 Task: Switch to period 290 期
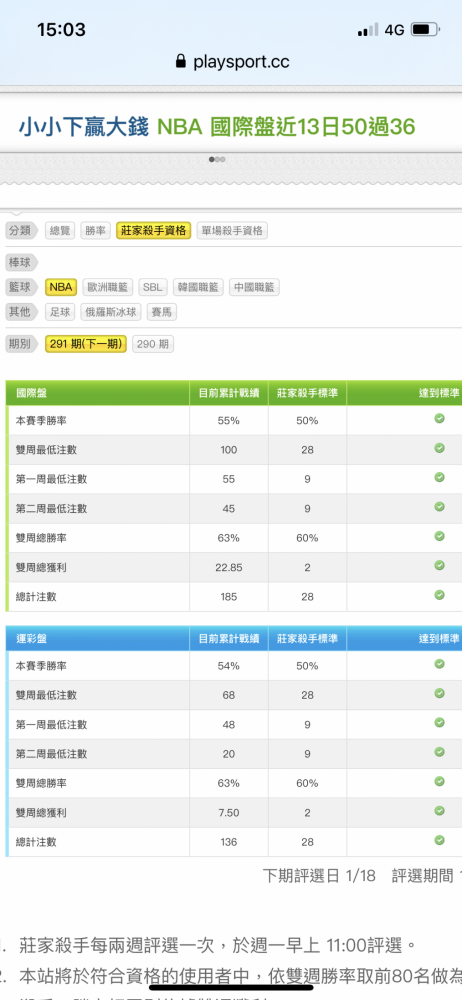tap(153, 344)
